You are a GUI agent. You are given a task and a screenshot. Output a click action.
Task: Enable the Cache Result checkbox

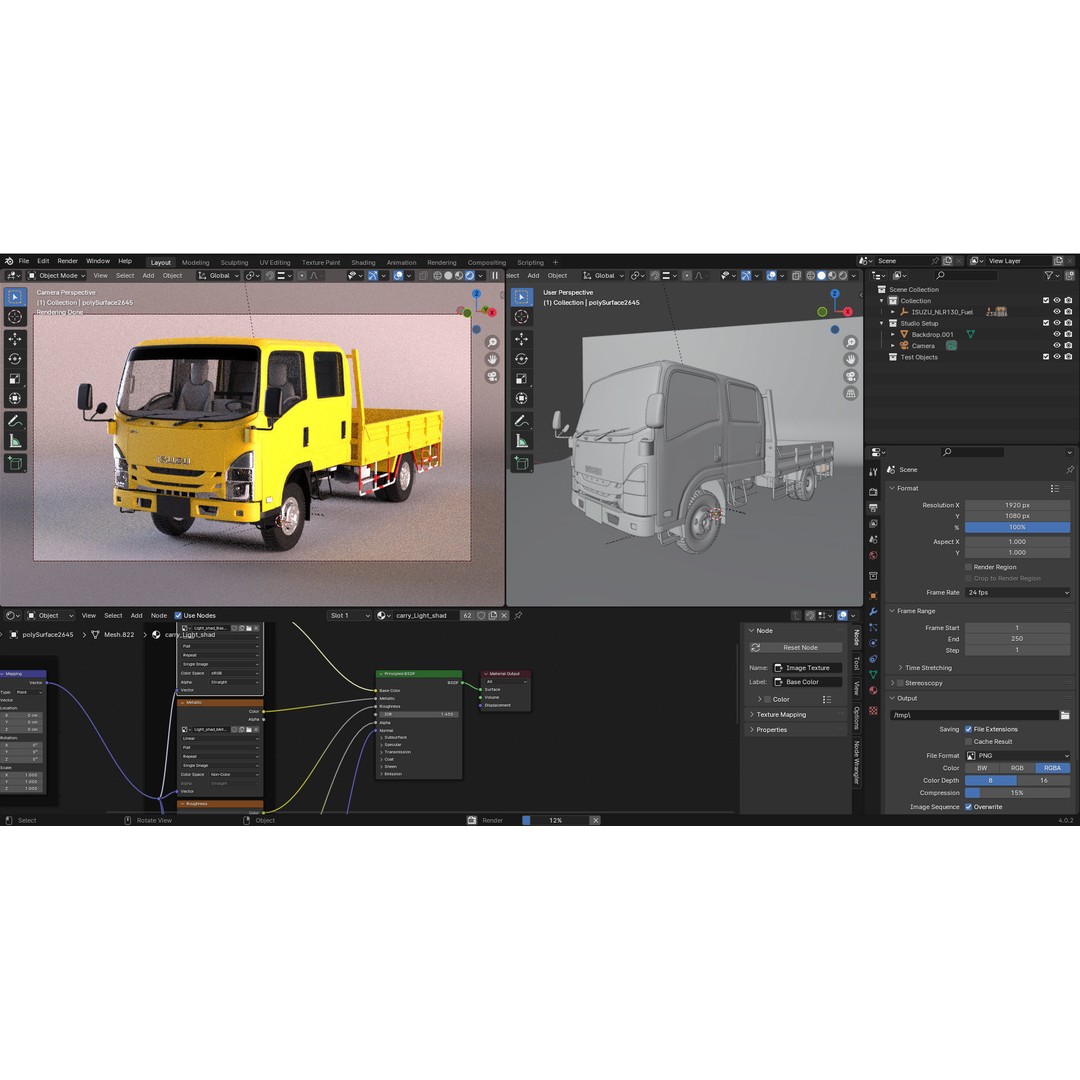pos(968,742)
